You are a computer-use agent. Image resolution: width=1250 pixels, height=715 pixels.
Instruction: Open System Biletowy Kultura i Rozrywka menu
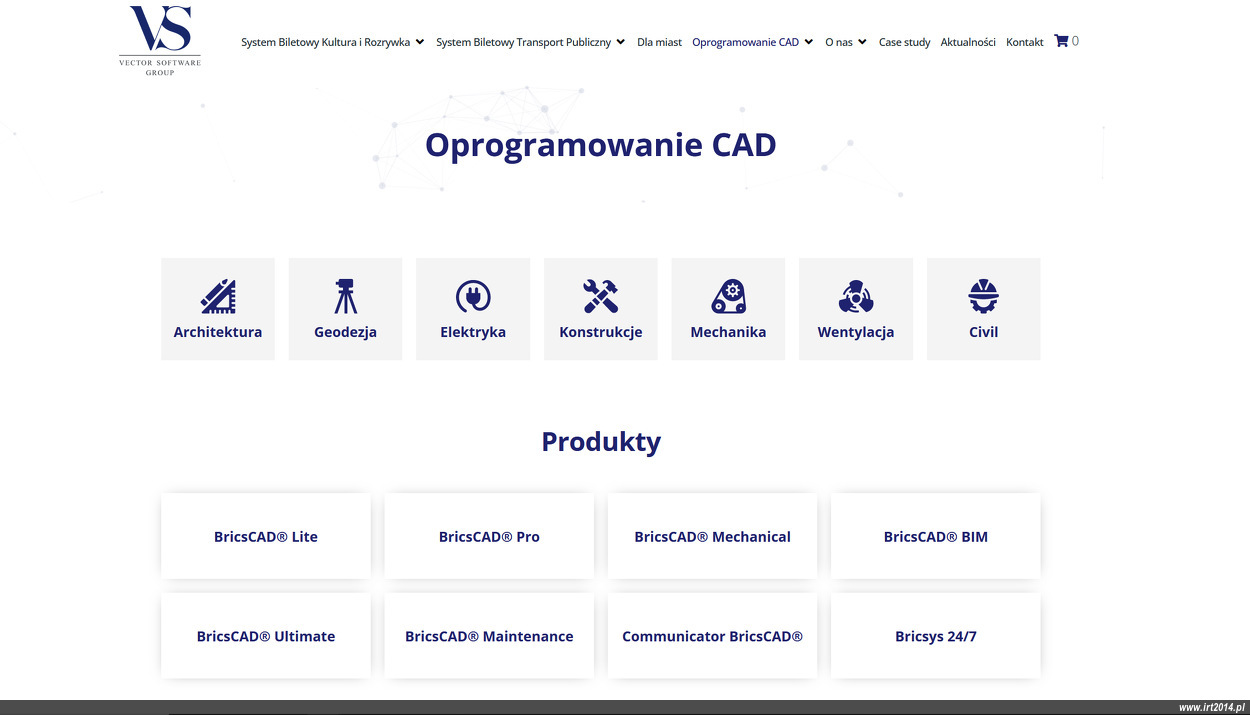[325, 42]
